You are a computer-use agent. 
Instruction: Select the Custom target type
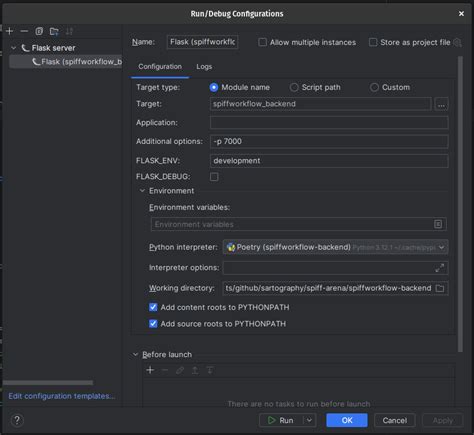tap(374, 87)
